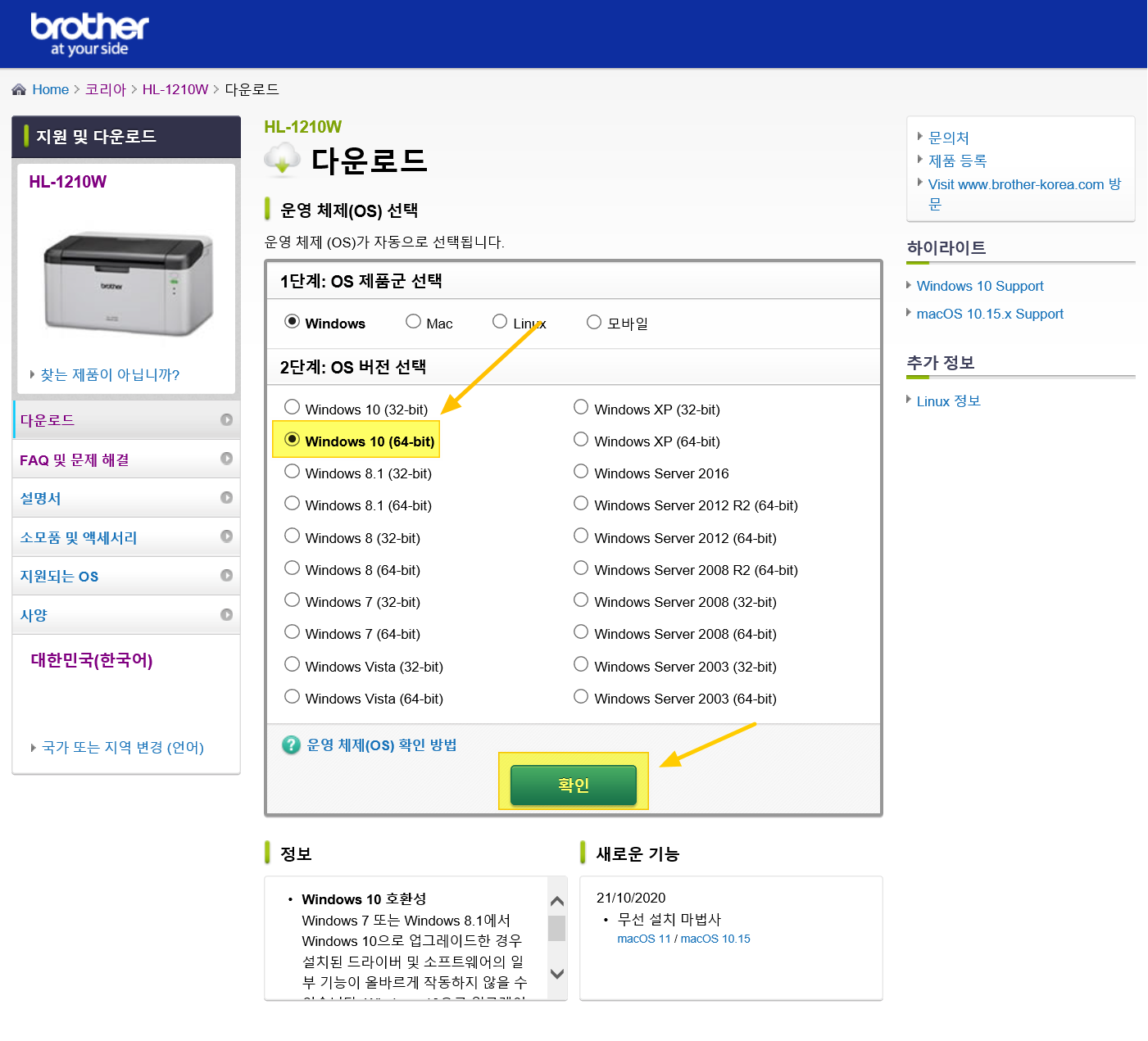Click the download cloud icon beside 다운로드 heading
This screenshot has width=1148, height=1041.
click(283, 160)
